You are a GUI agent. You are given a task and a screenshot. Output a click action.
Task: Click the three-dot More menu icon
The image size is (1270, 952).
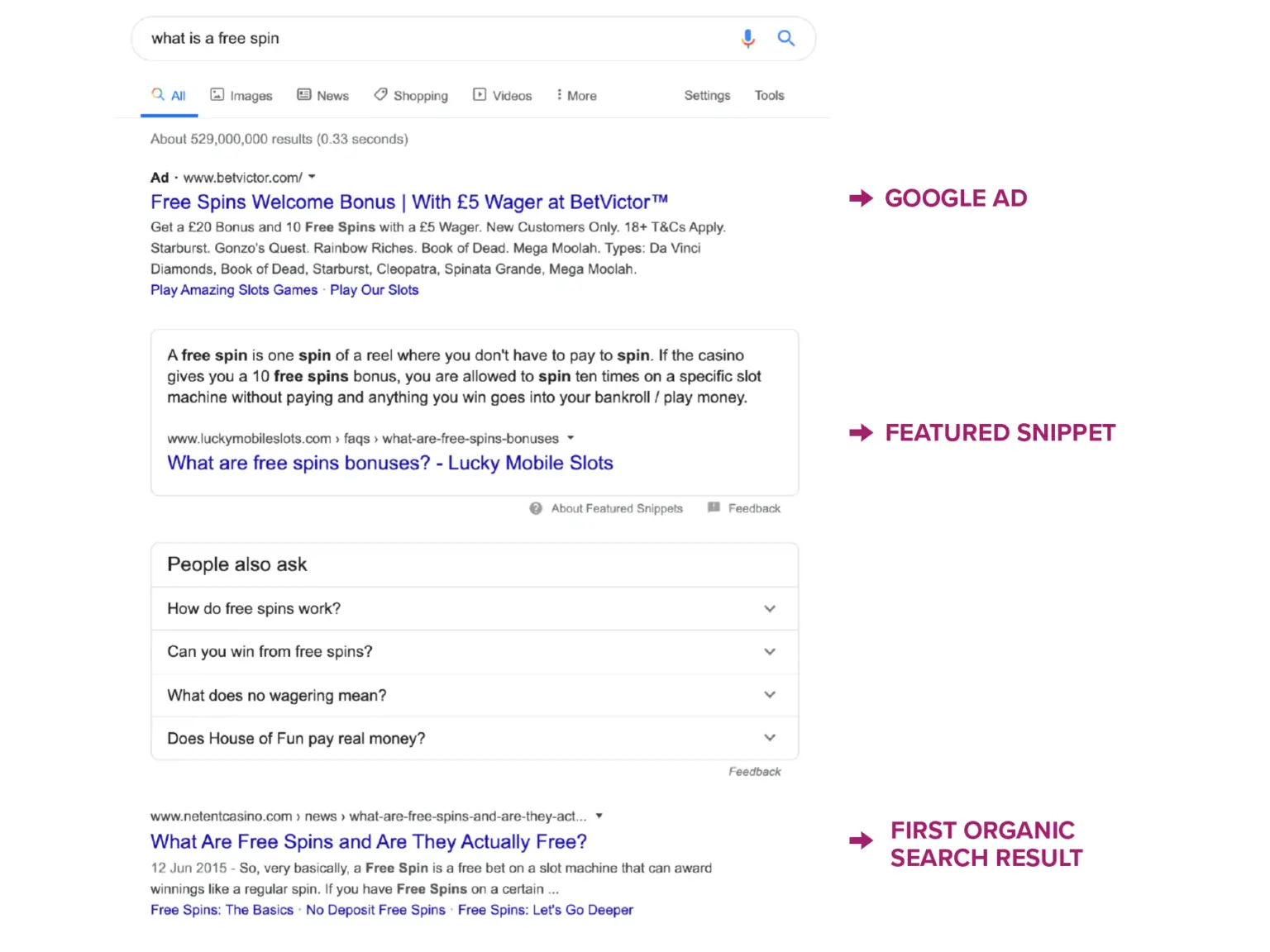pyautogui.click(x=559, y=95)
